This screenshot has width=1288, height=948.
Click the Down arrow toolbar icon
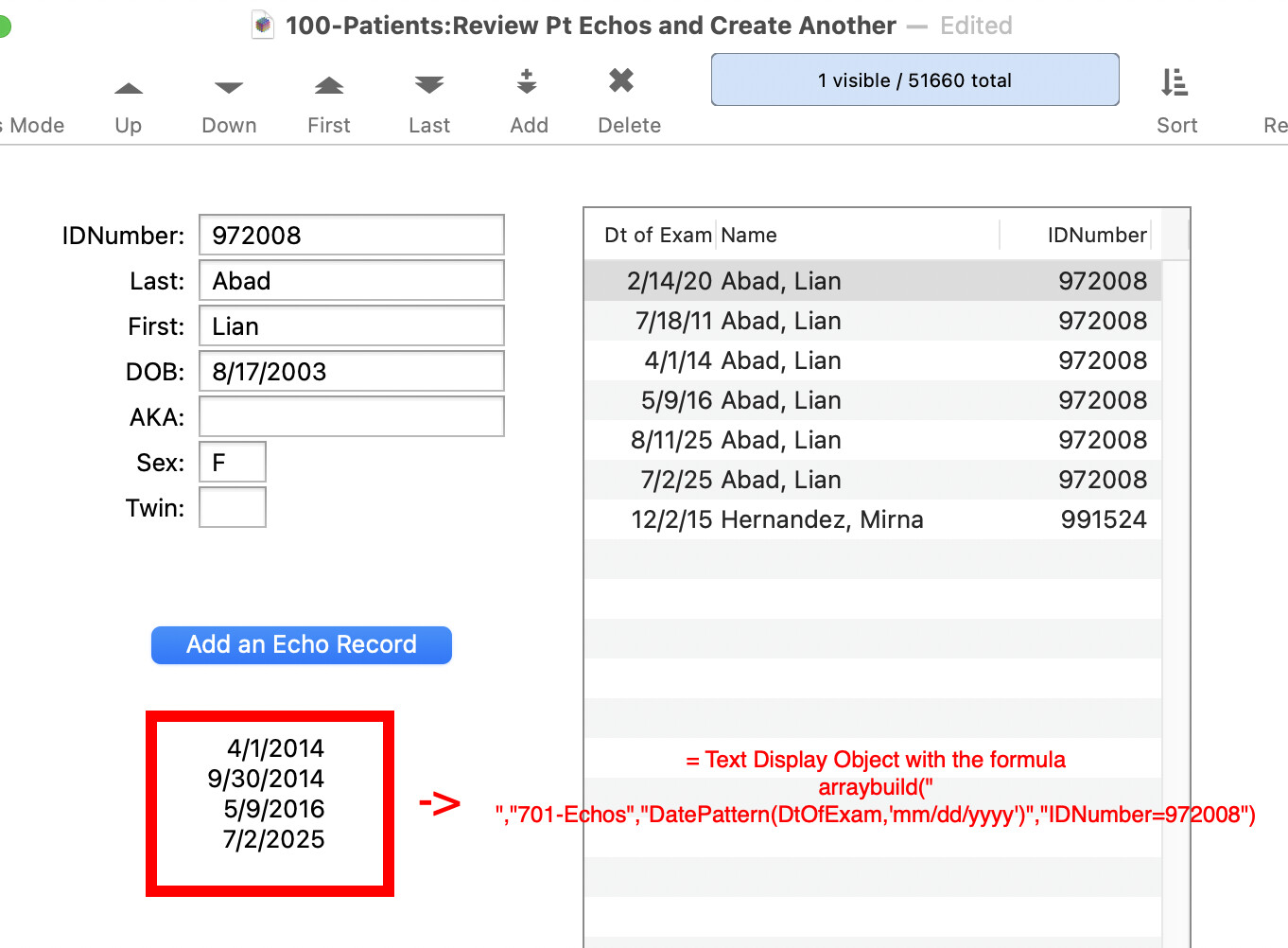(229, 89)
